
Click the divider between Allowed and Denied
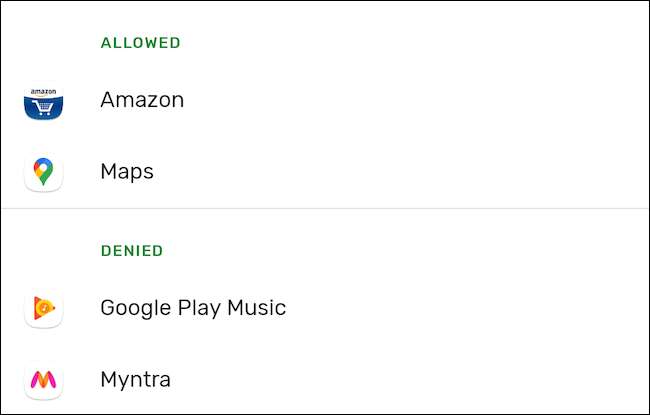(x=325, y=209)
